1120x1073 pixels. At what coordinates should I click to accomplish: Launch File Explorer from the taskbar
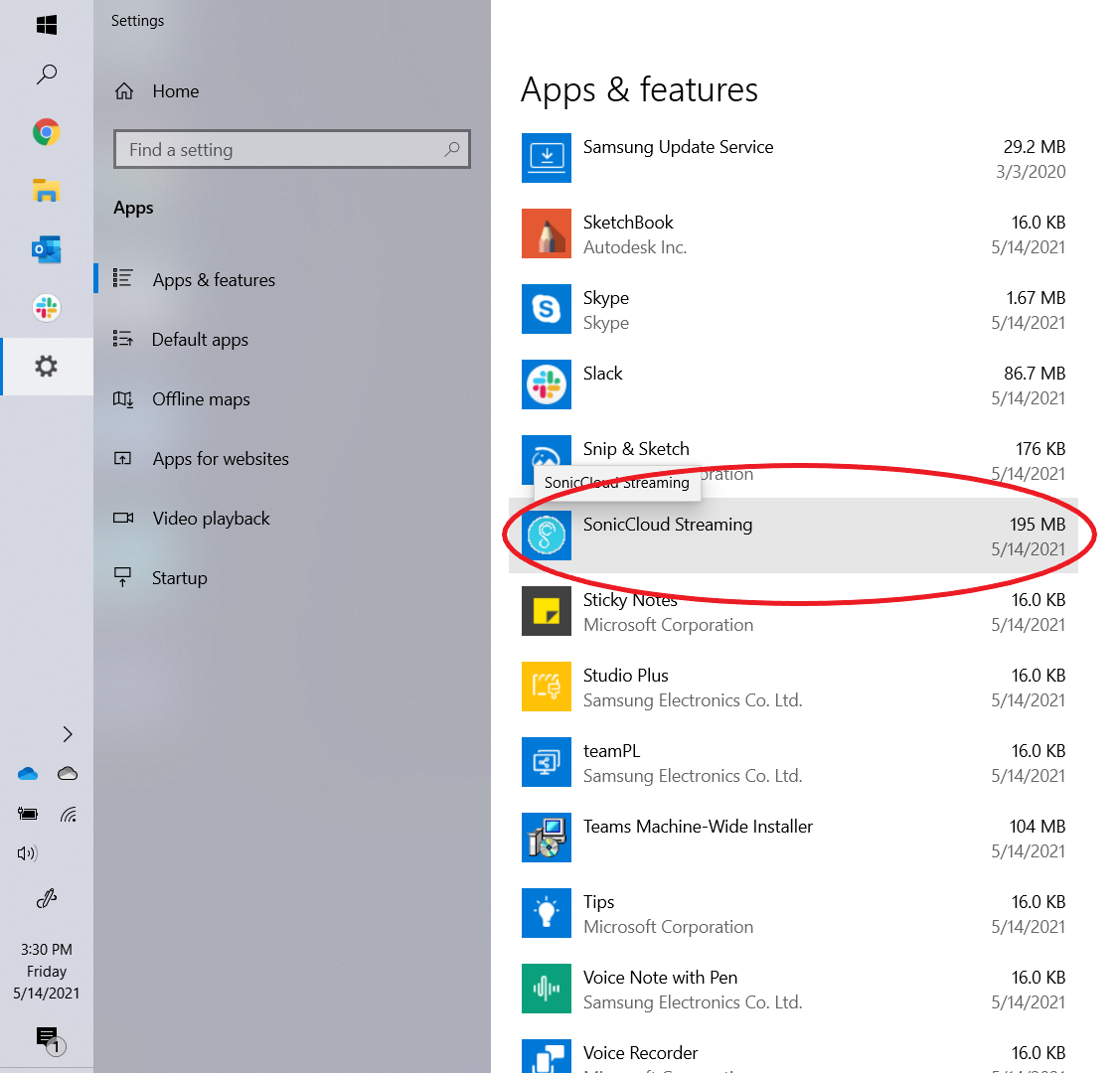pyautogui.click(x=46, y=191)
